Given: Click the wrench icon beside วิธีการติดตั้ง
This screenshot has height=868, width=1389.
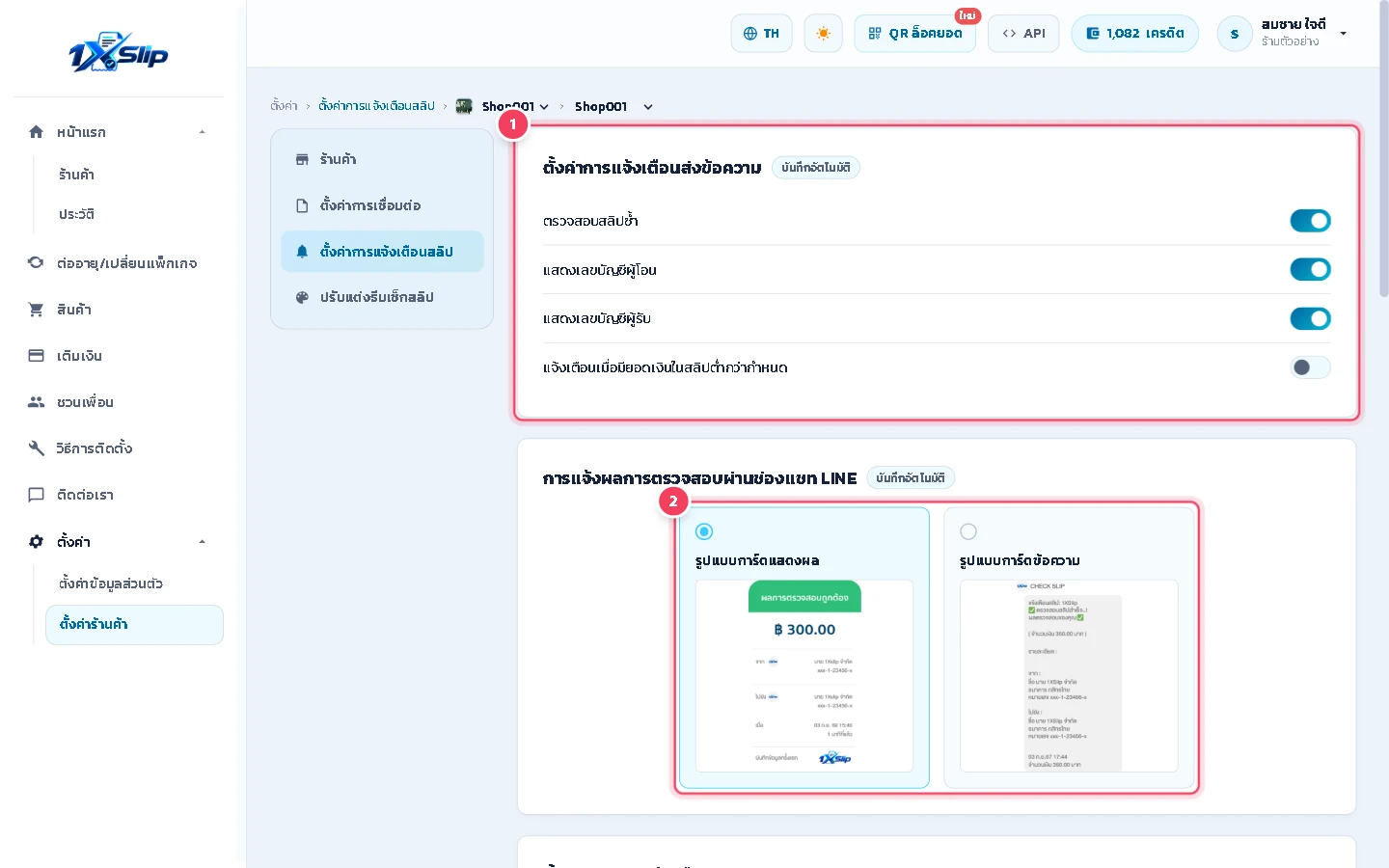Looking at the screenshot, I should tap(36, 448).
